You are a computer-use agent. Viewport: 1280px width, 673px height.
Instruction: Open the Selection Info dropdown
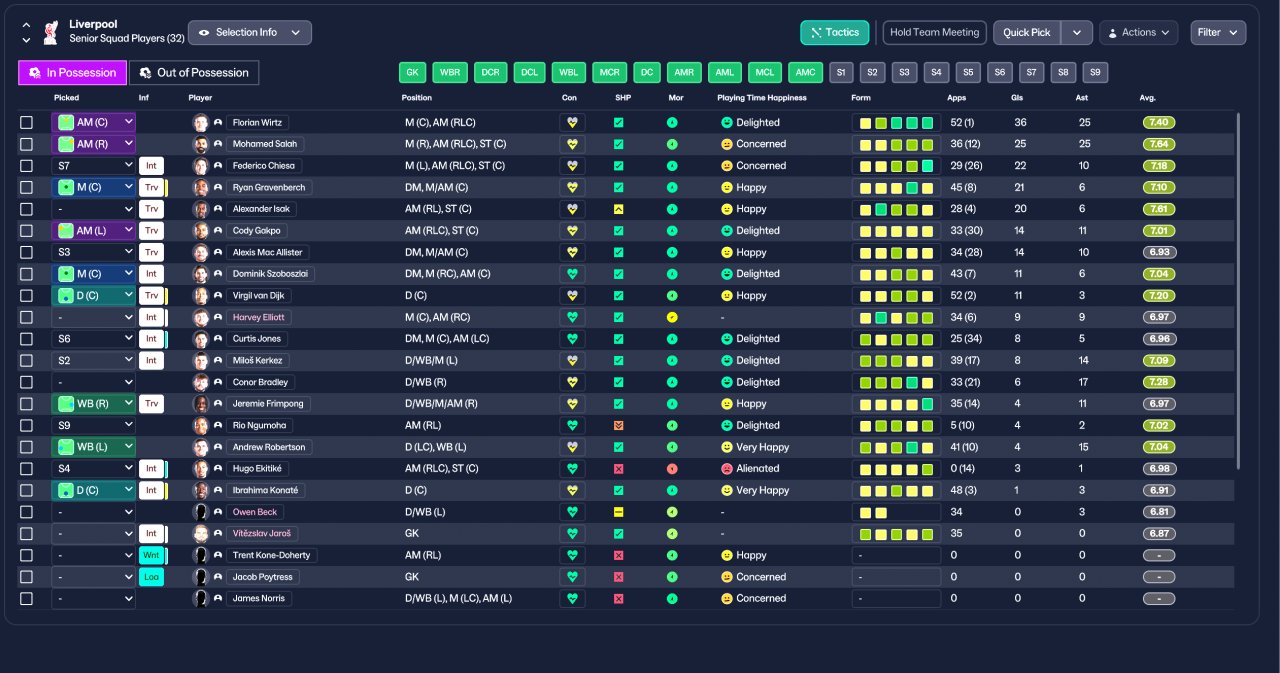tap(250, 33)
